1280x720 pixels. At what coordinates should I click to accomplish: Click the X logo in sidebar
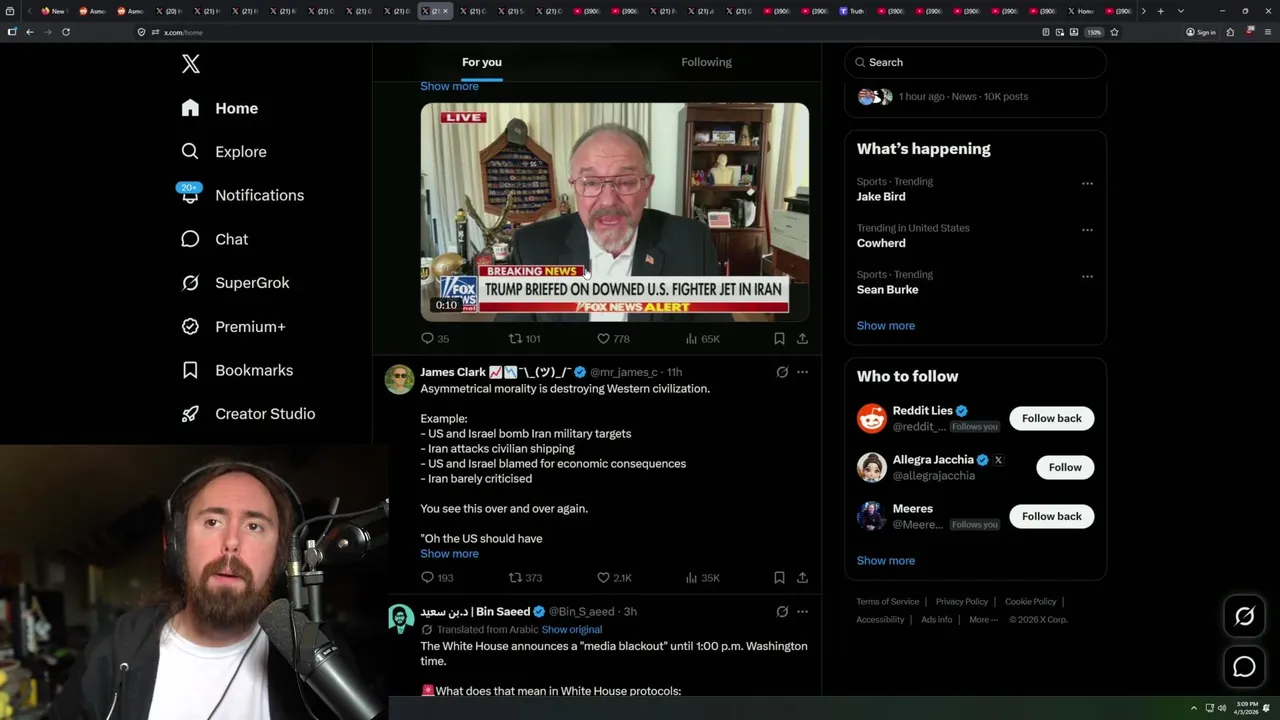coord(191,64)
